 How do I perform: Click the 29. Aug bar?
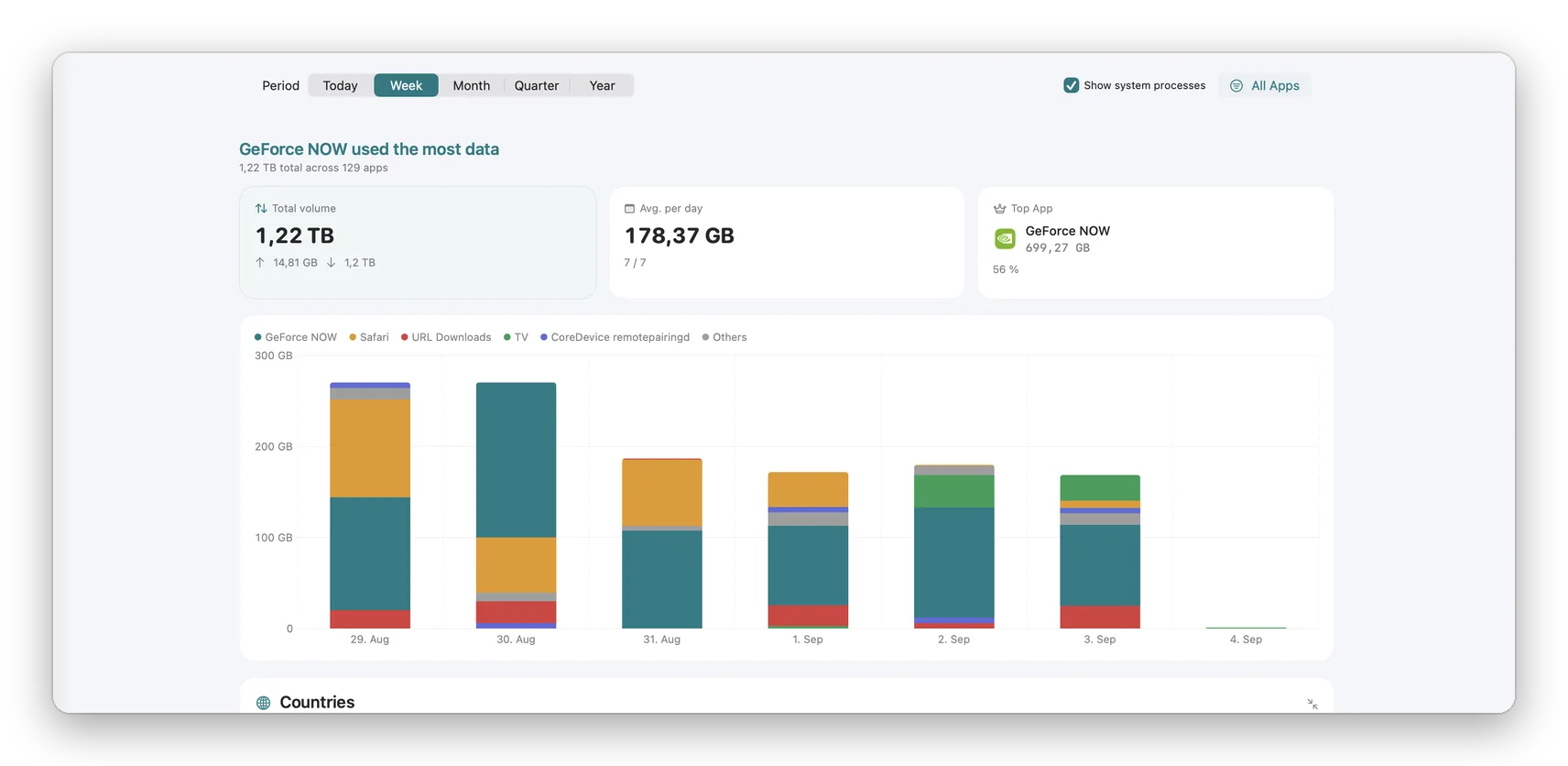click(370, 505)
